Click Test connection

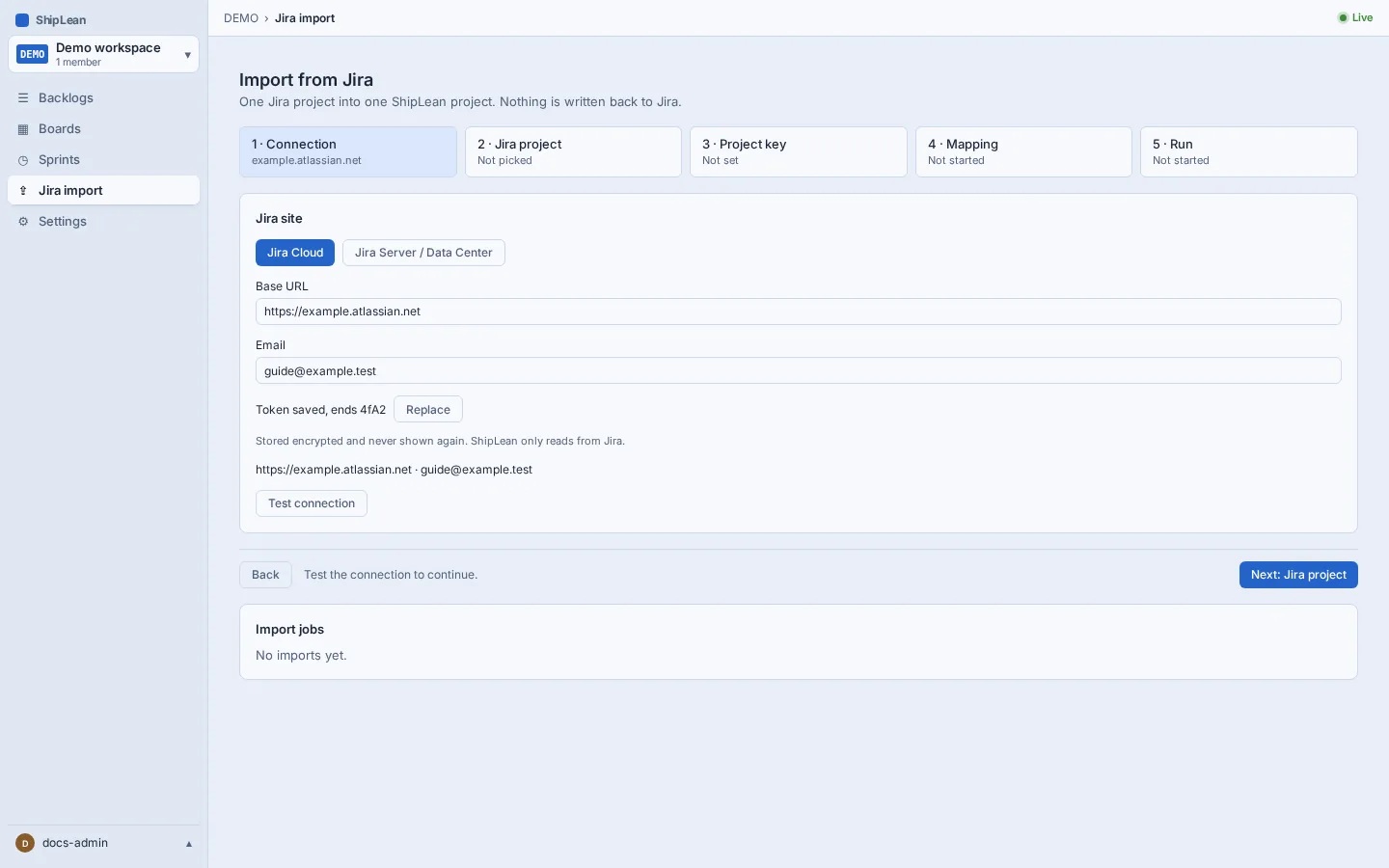coord(312,503)
